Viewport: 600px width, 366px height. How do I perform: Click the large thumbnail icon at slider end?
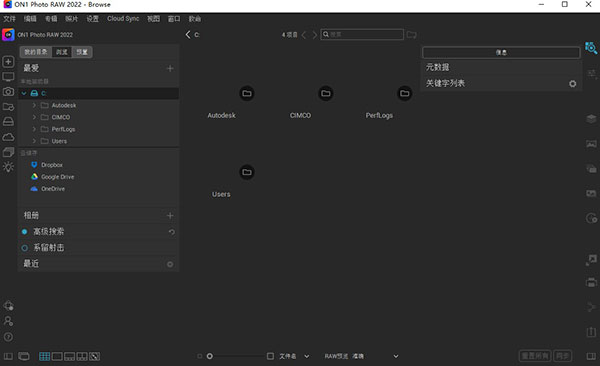pyautogui.click(x=270, y=356)
